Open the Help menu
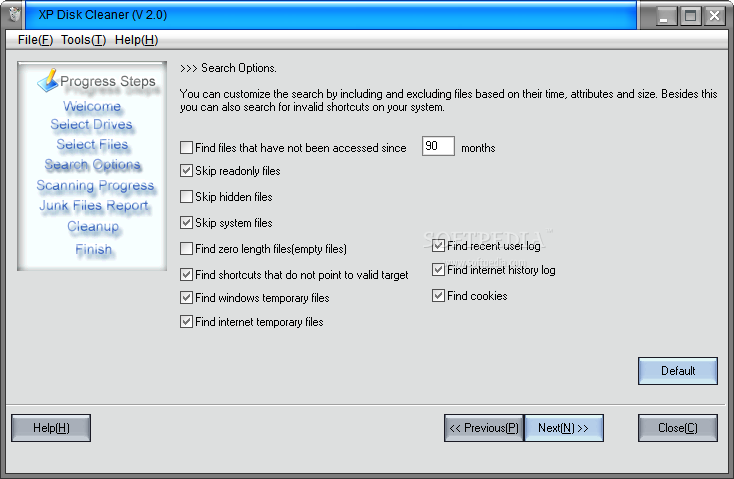The image size is (734, 479). pos(136,40)
